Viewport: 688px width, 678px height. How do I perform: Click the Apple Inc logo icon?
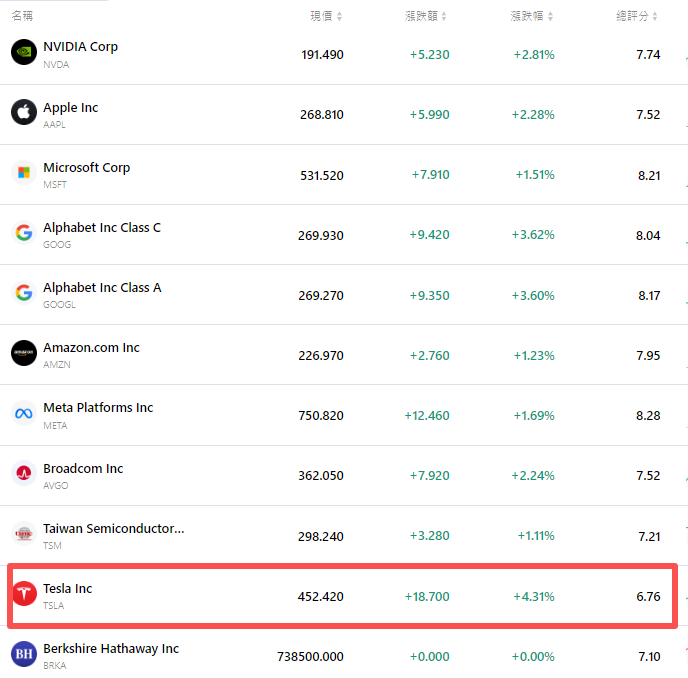click(24, 112)
